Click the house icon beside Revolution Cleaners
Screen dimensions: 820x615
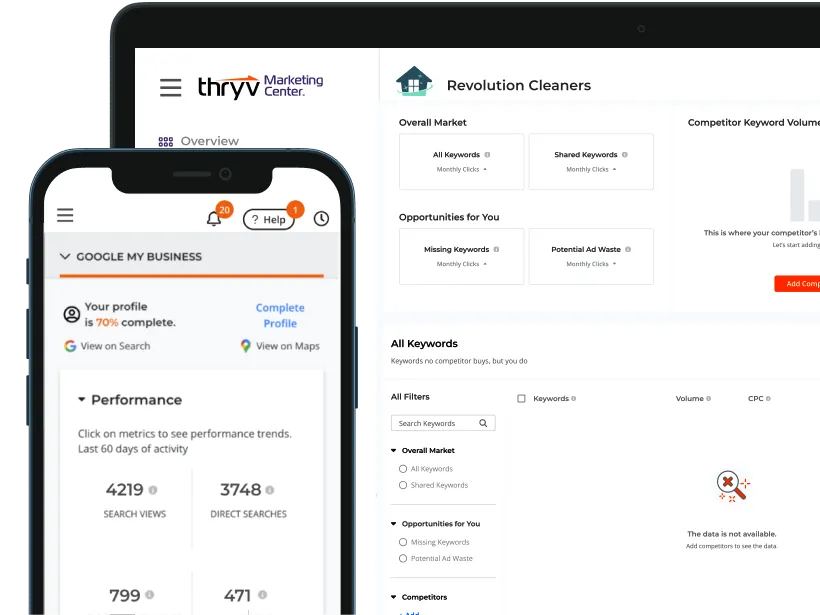(x=414, y=80)
